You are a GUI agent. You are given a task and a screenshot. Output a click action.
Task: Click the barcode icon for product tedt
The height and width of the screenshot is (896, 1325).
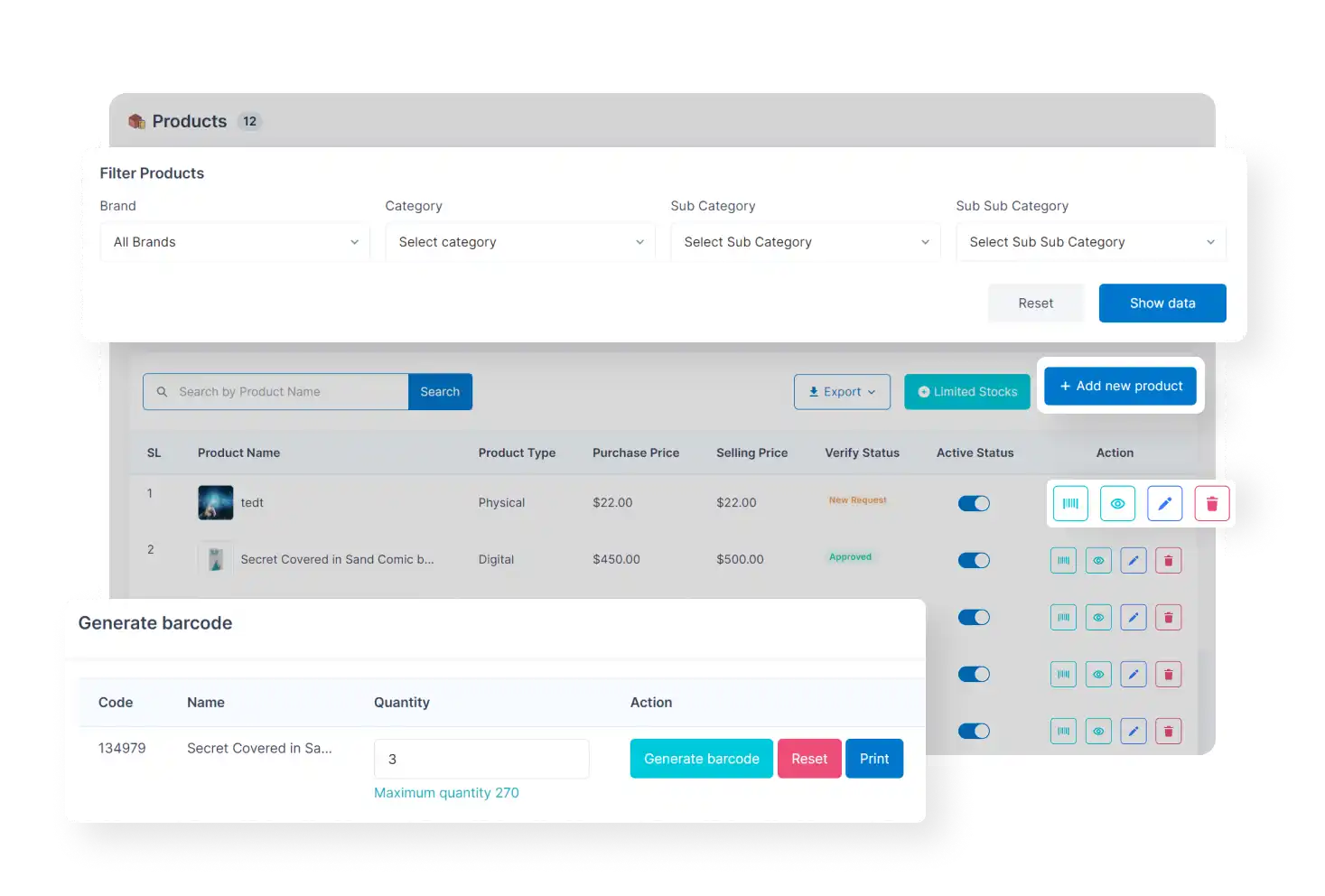pyautogui.click(x=1070, y=503)
